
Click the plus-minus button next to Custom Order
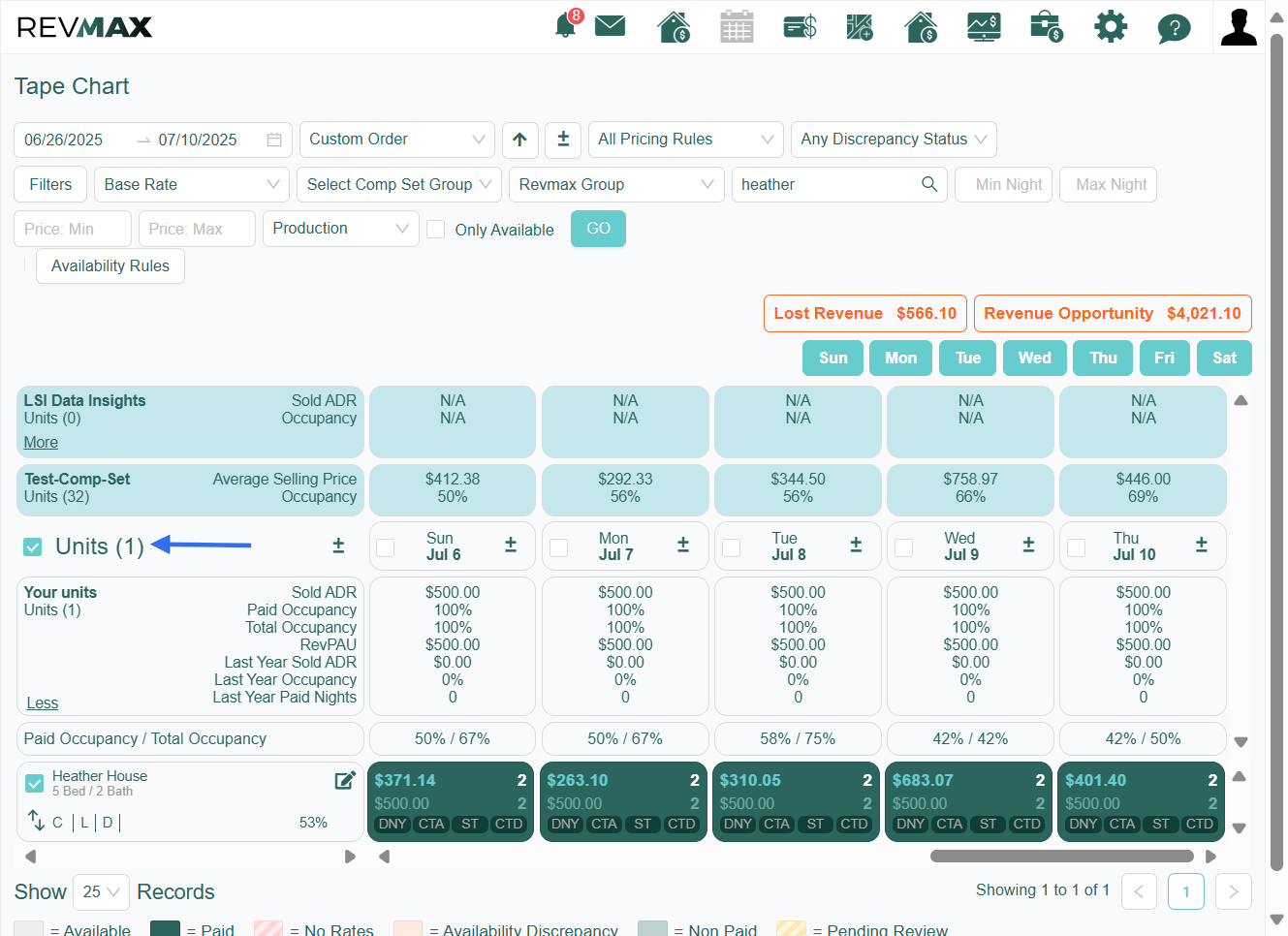[563, 140]
